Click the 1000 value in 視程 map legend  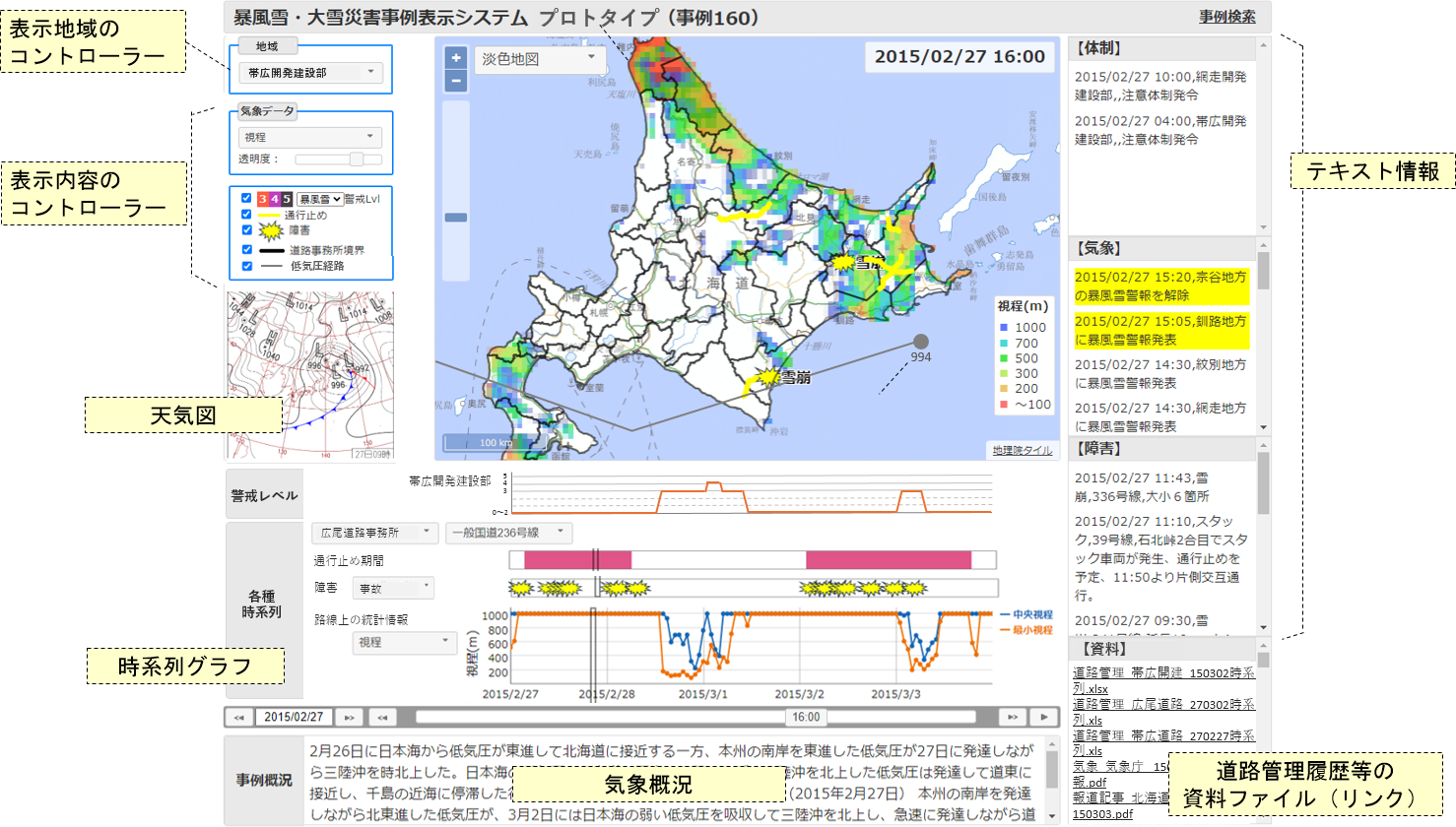[1030, 327]
